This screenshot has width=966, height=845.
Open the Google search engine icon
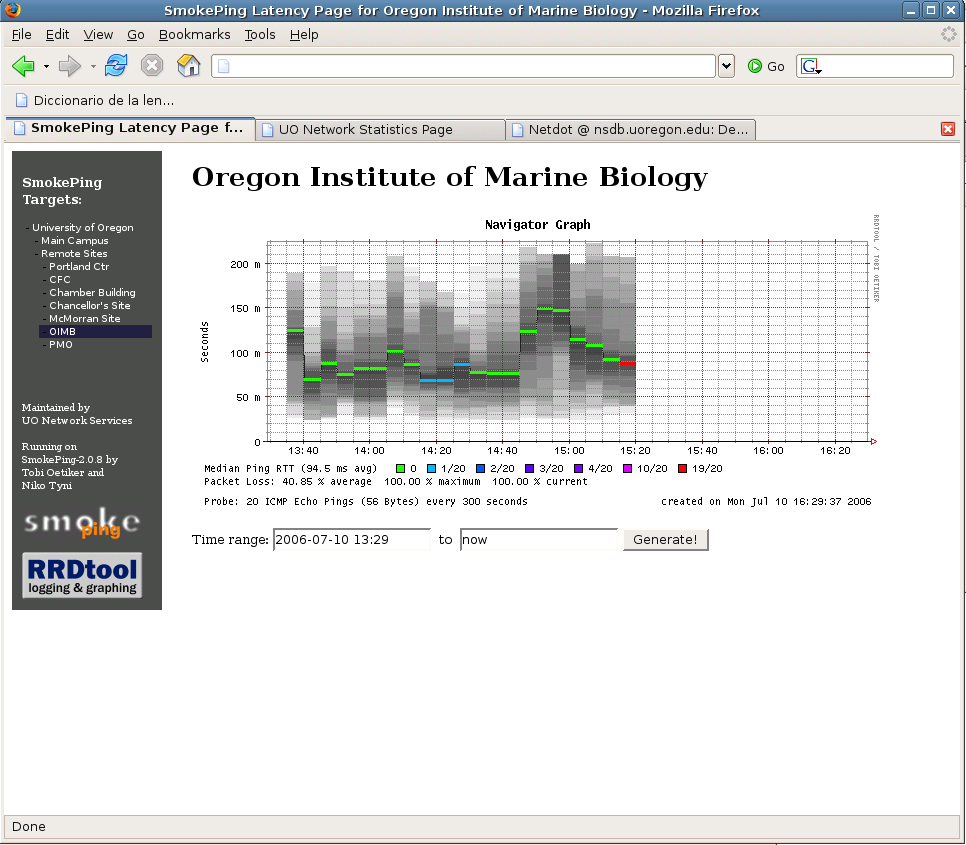coord(810,66)
